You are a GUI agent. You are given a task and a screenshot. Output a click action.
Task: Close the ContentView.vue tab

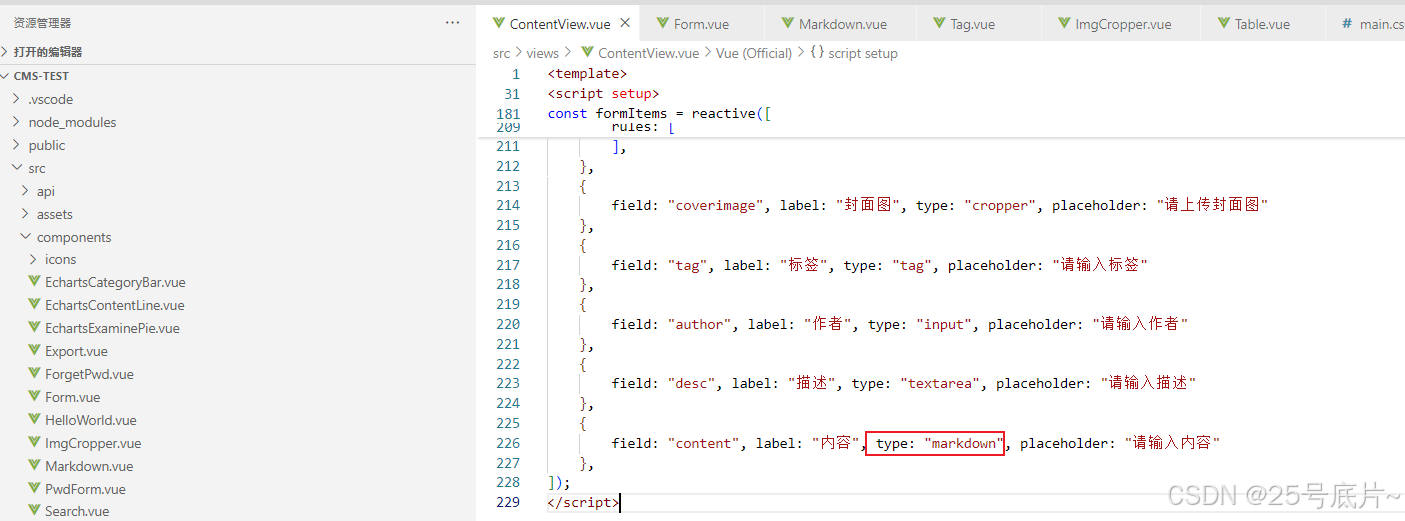[x=625, y=23]
